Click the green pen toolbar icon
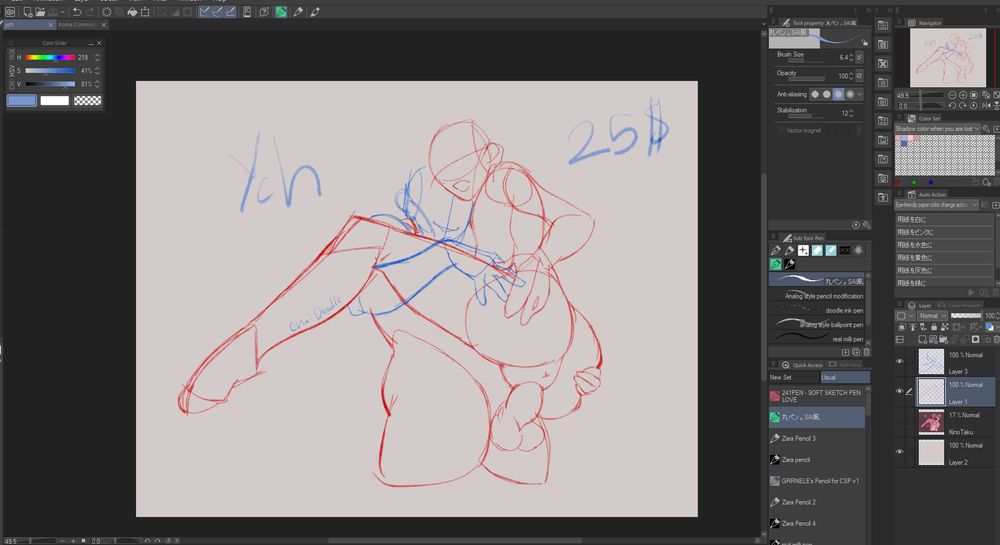The width and height of the screenshot is (1000, 545). pyautogui.click(x=281, y=12)
